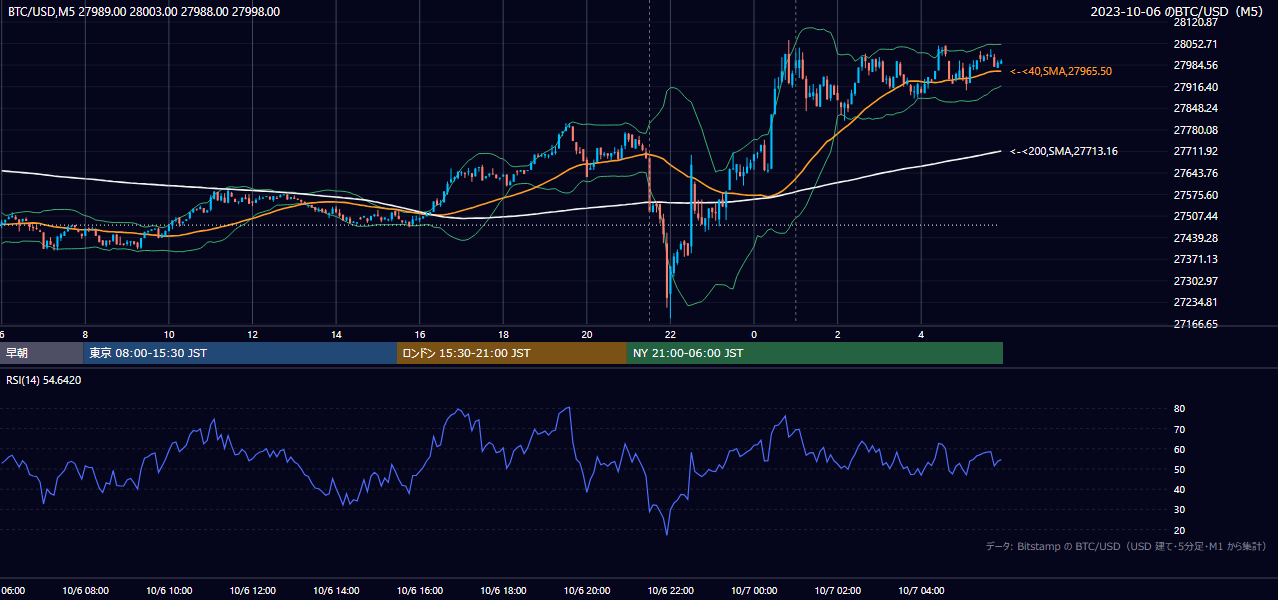The image size is (1278, 600).
Task: Click the データ: Bitstamp の BTC/USD attribution text
Action: [x=1126, y=547]
